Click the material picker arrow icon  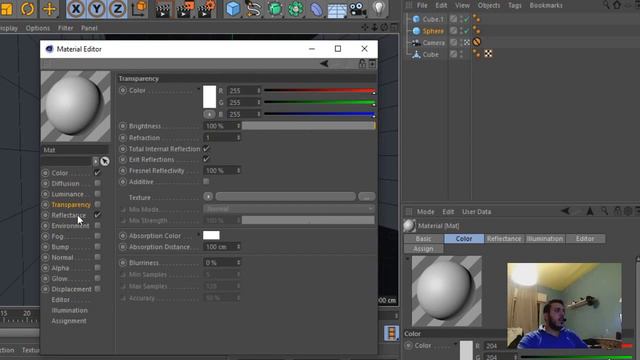coord(105,161)
